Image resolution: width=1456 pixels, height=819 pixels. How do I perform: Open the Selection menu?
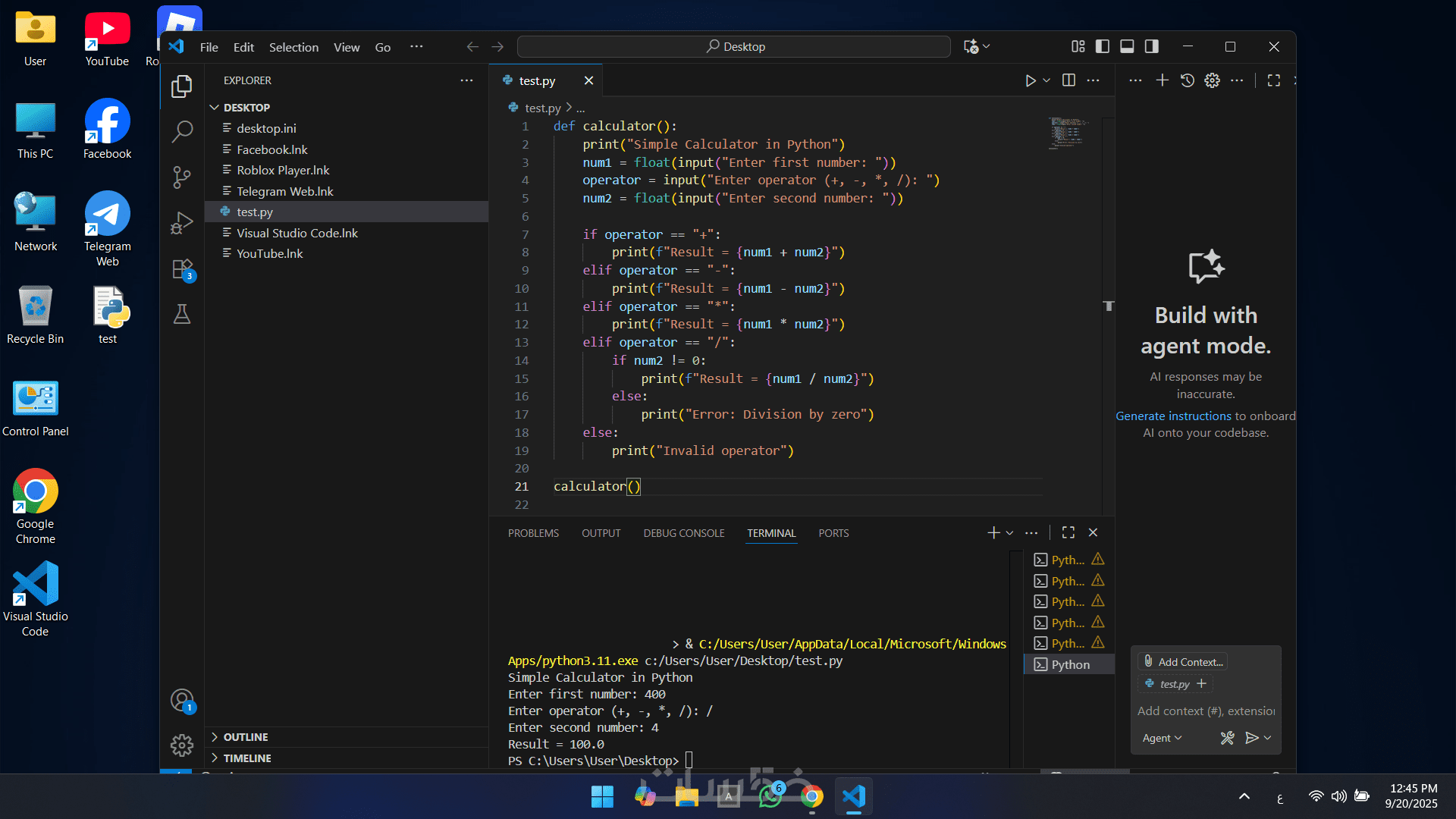click(293, 47)
